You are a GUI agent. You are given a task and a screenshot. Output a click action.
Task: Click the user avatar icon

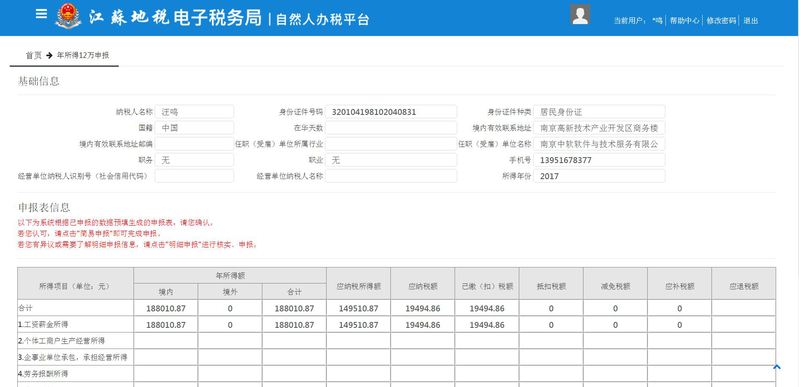coord(580,14)
